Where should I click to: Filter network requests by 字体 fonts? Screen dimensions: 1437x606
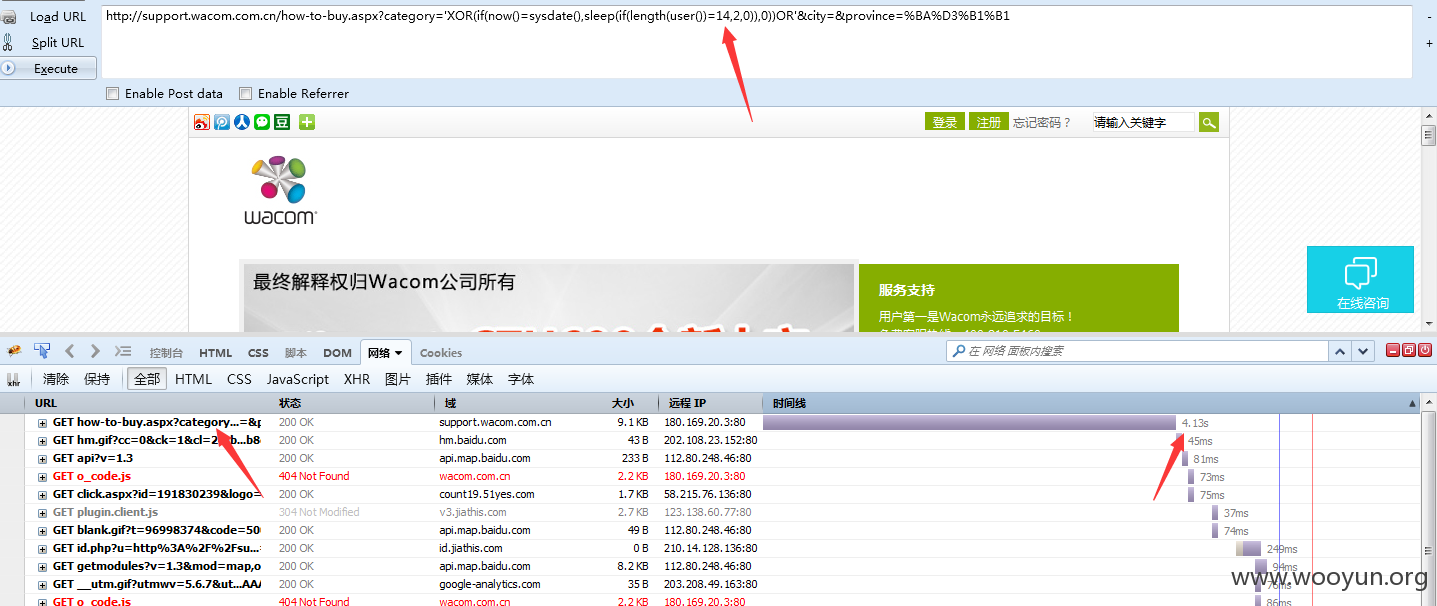(x=521, y=379)
